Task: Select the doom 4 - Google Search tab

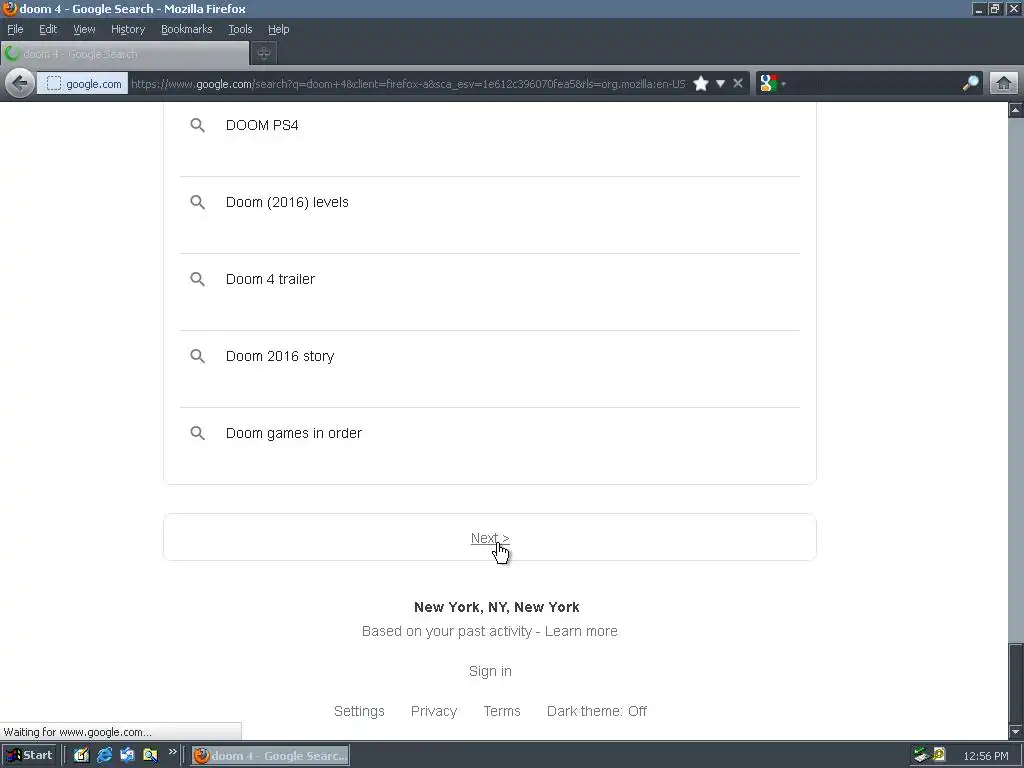Action: tap(125, 54)
